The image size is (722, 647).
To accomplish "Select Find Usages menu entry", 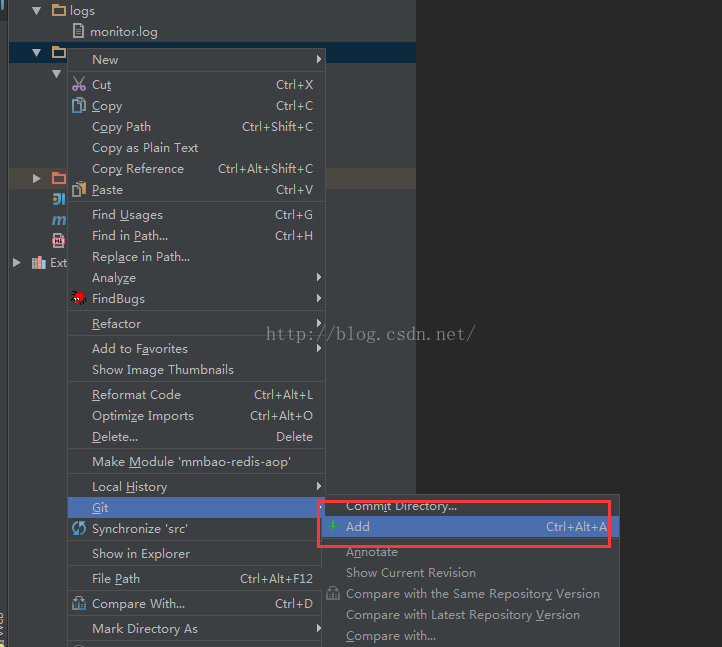I will click(127, 215).
